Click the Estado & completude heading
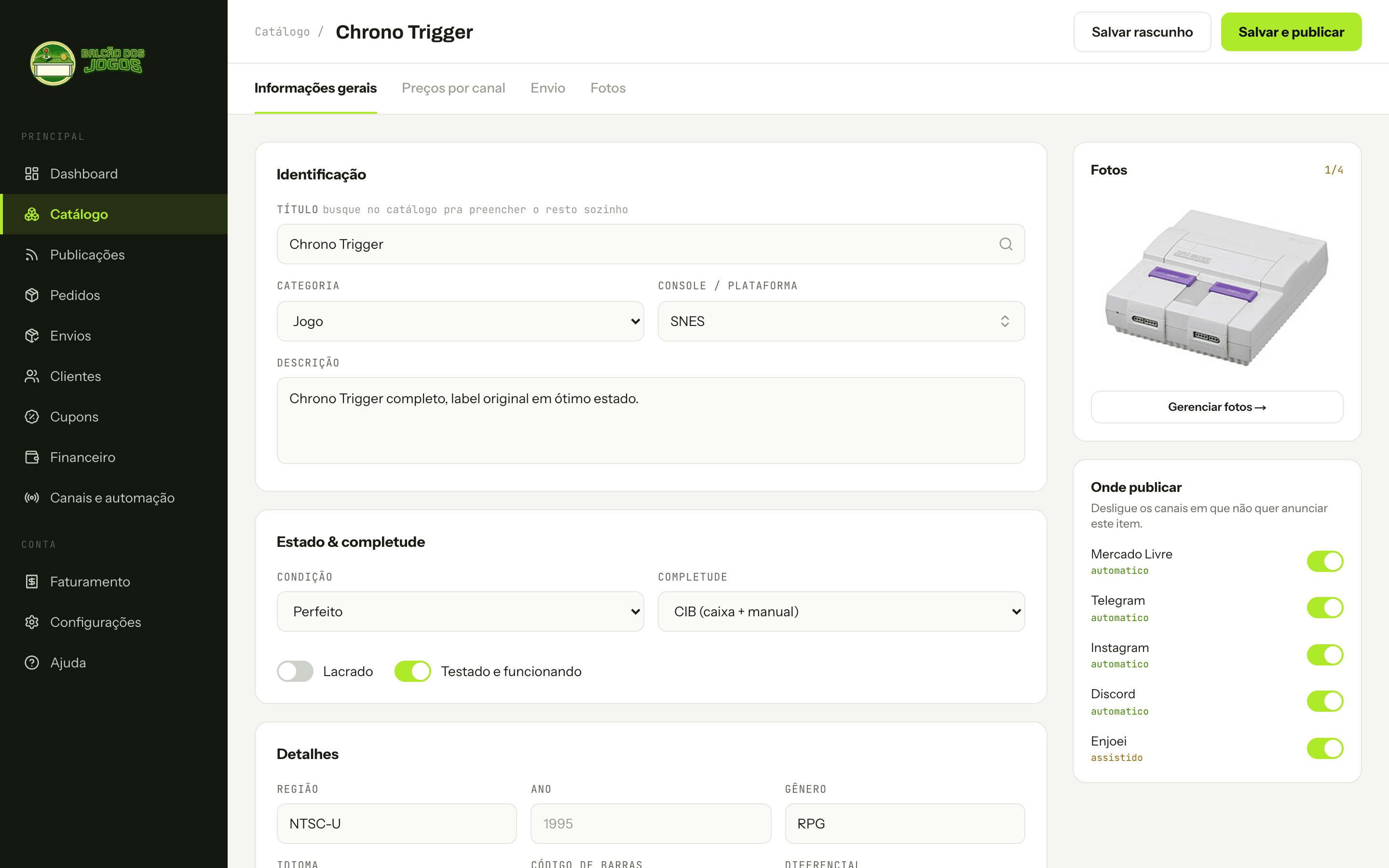Image resolution: width=1389 pixels, height=868 pixels. tap(351, 542)
